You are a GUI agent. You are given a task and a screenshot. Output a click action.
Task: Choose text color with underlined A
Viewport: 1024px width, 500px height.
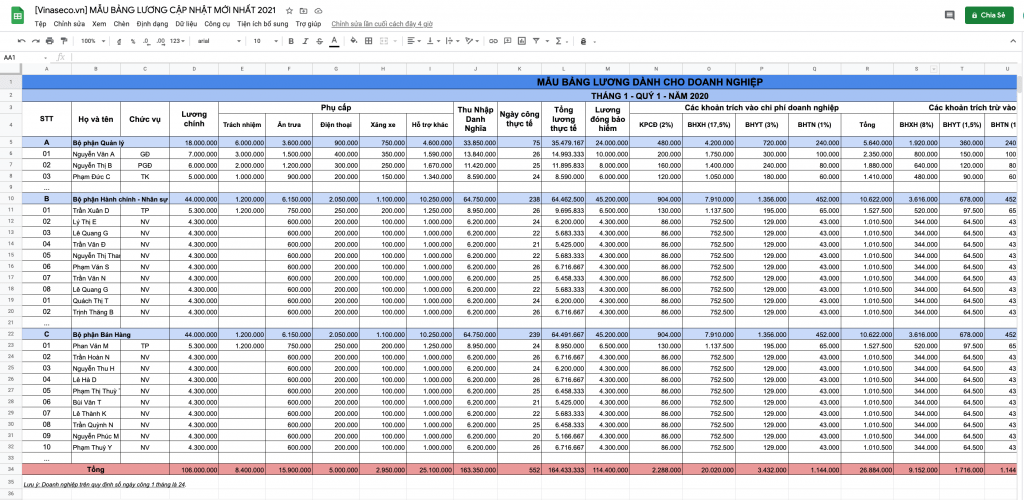pyautogui.click(x=334, y=41)
